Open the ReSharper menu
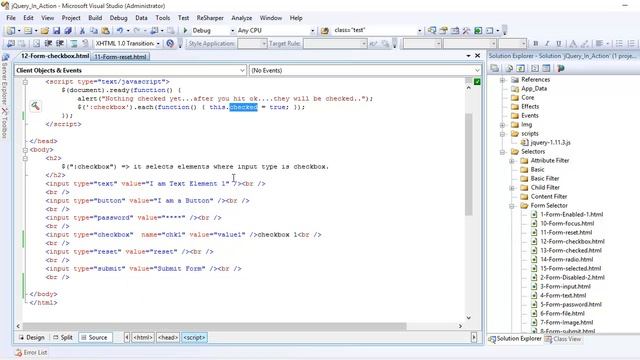Screen dimensions: 640x360 [x=210, y=18]
